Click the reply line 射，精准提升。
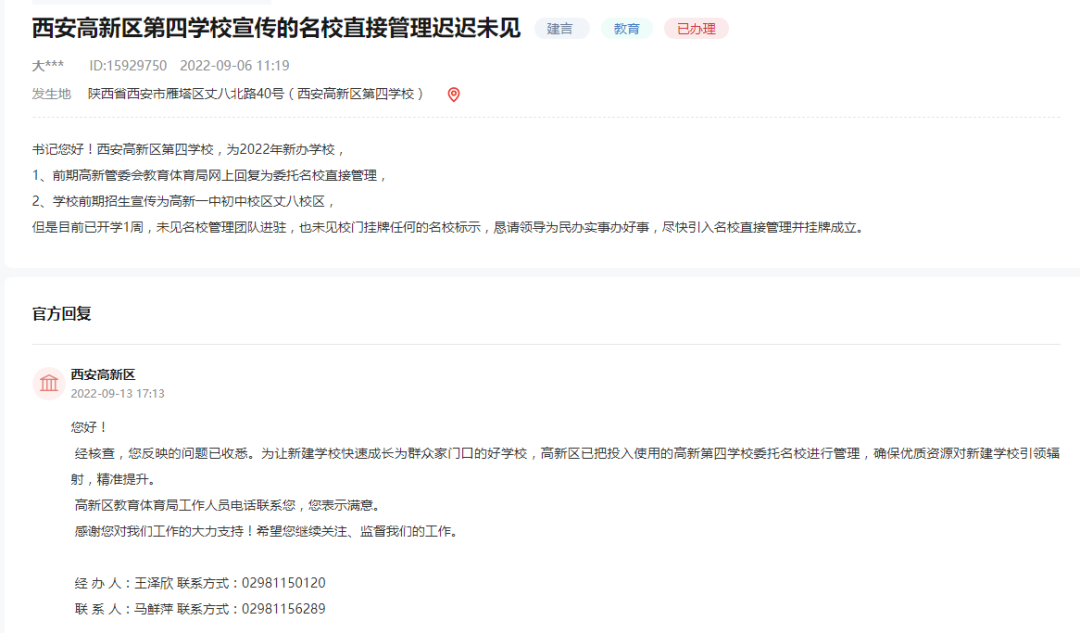 coord(115,479)
